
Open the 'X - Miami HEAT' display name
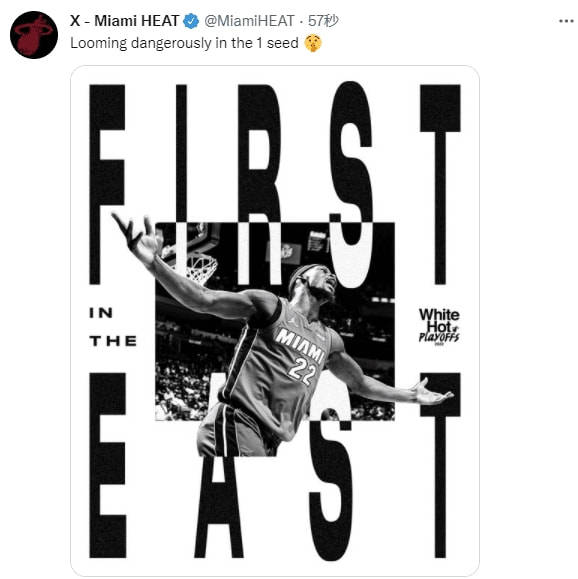point(124,21)
